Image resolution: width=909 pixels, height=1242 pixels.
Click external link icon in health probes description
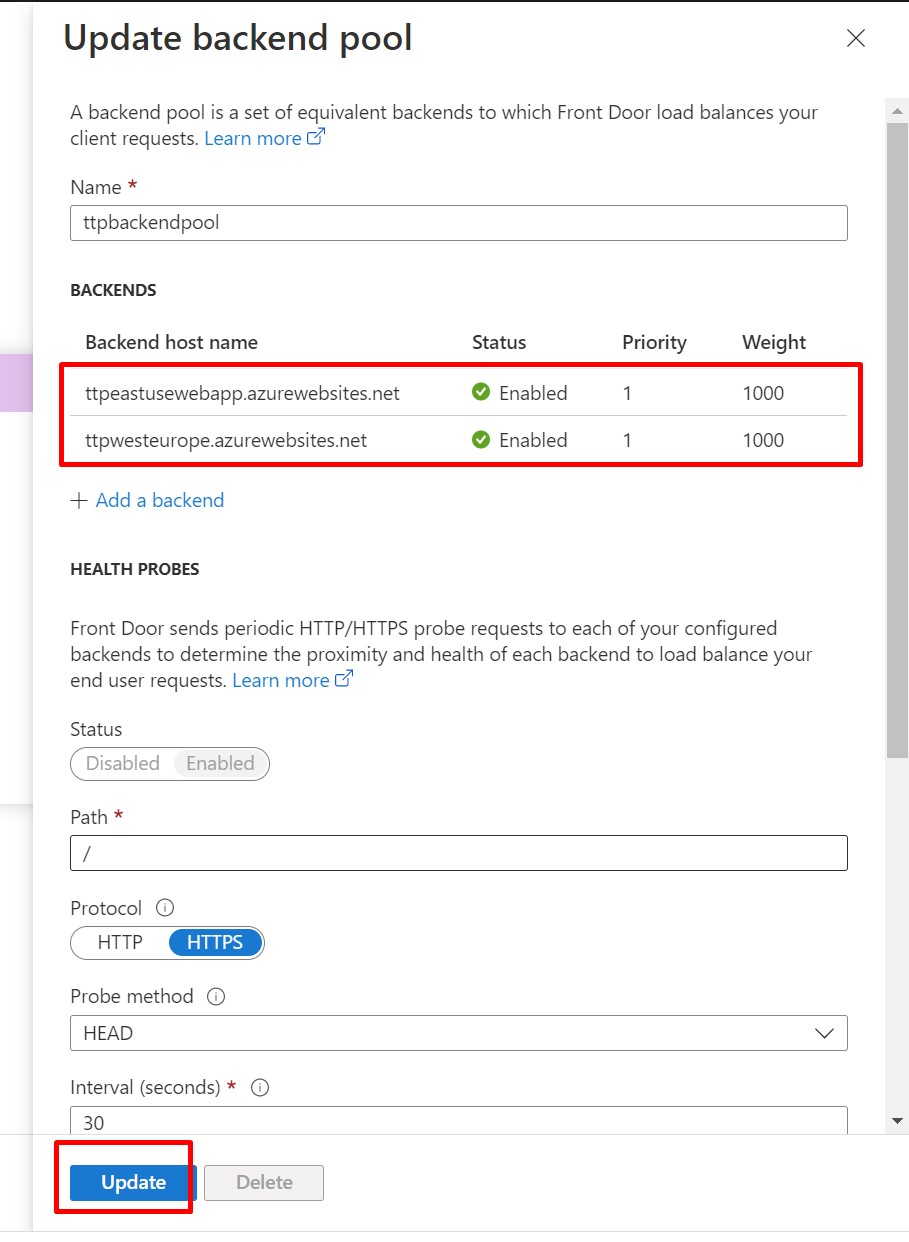coord(344,680)
